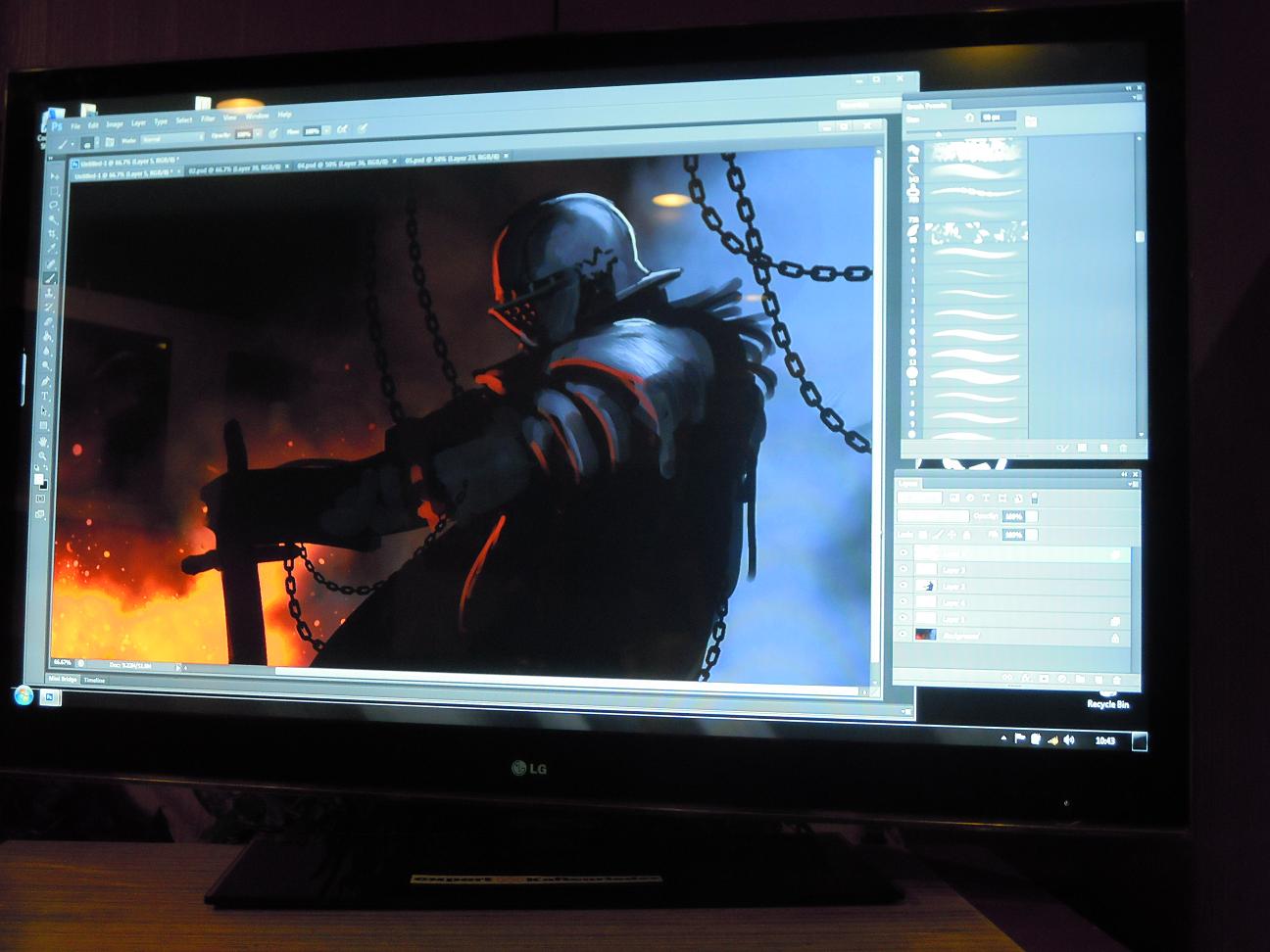
Task: Activate the Zoom tool in the toolbox
Action: click(44, 455)
